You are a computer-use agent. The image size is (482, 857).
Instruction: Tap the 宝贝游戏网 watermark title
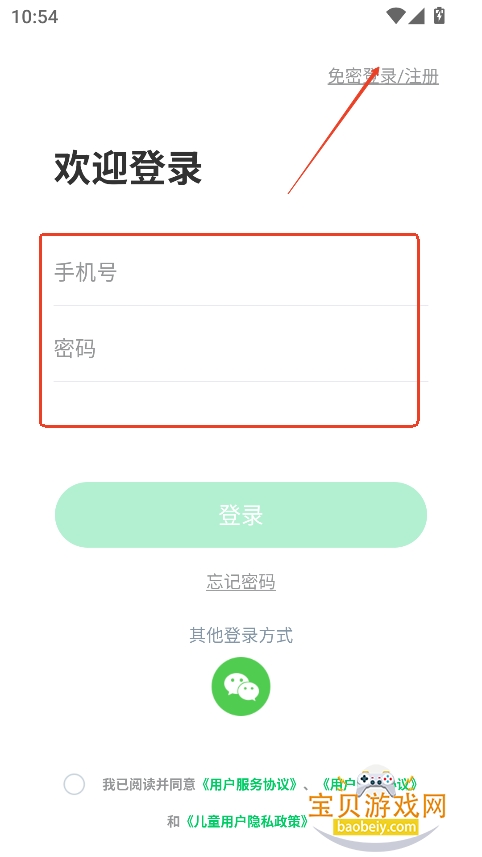tap(378, 806)
